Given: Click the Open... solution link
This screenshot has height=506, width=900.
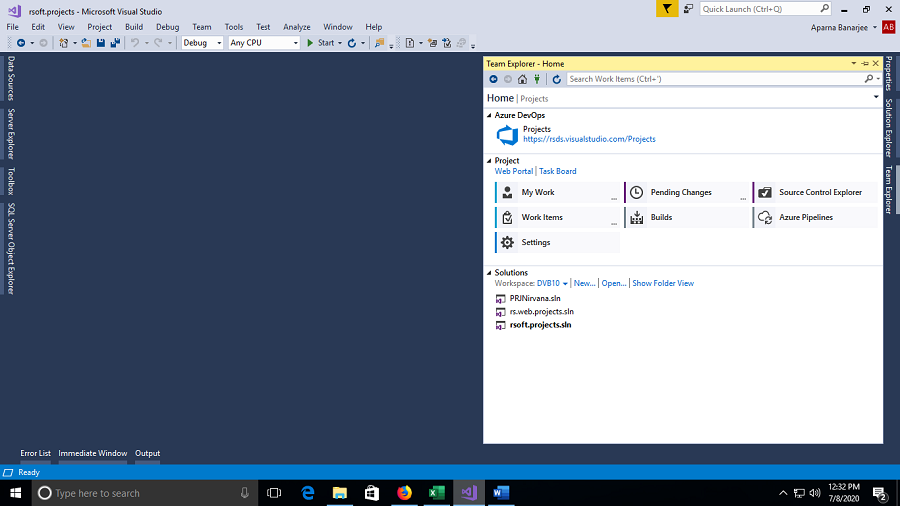Looking at the screenshot, I should (x=614, y=283).
